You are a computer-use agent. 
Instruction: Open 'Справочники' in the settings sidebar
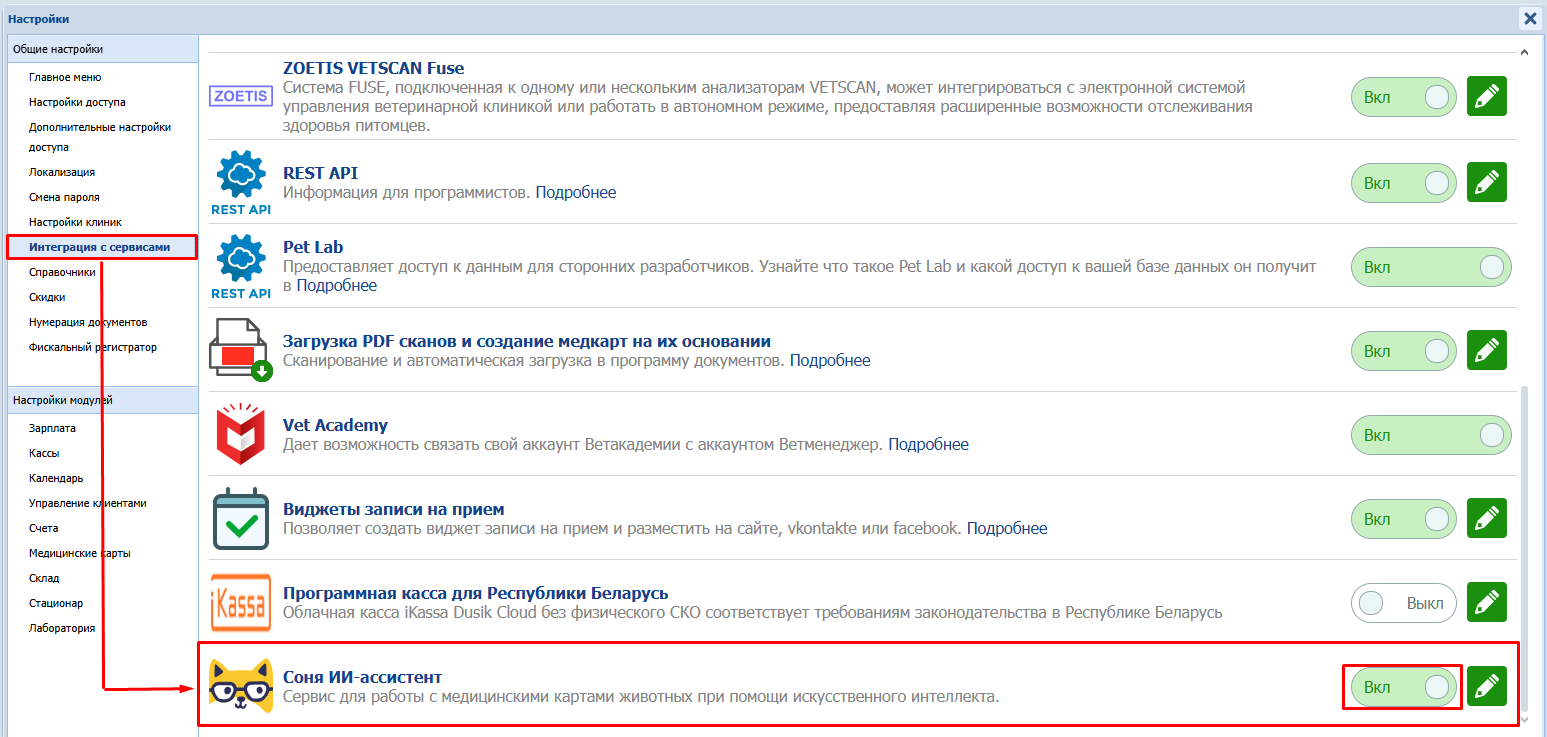[63, 272]
